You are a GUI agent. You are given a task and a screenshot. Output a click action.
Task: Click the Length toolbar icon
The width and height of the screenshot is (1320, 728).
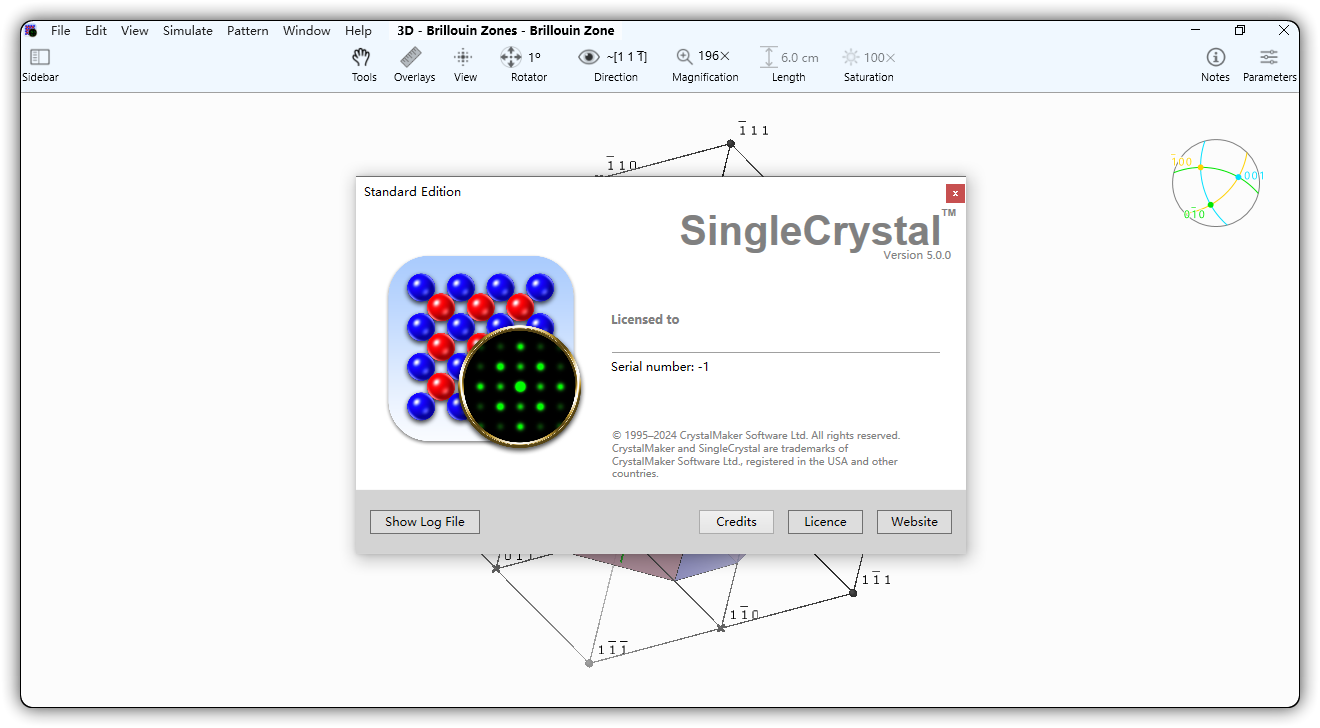point(768,57)
